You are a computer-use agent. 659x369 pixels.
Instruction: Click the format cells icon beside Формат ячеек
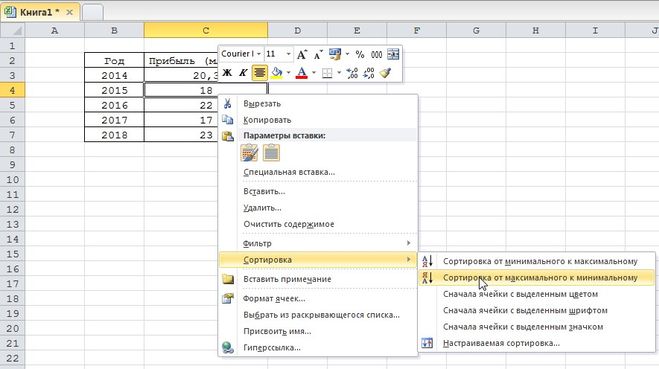228,298
